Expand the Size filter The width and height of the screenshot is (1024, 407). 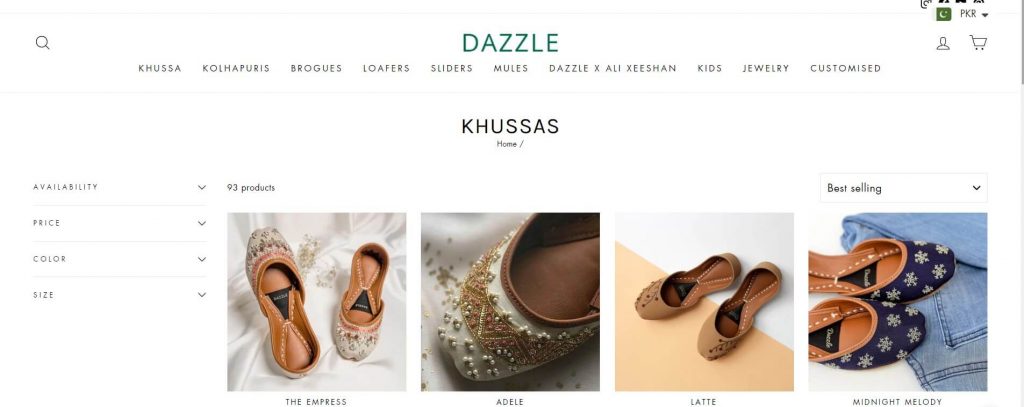point(120,295)
